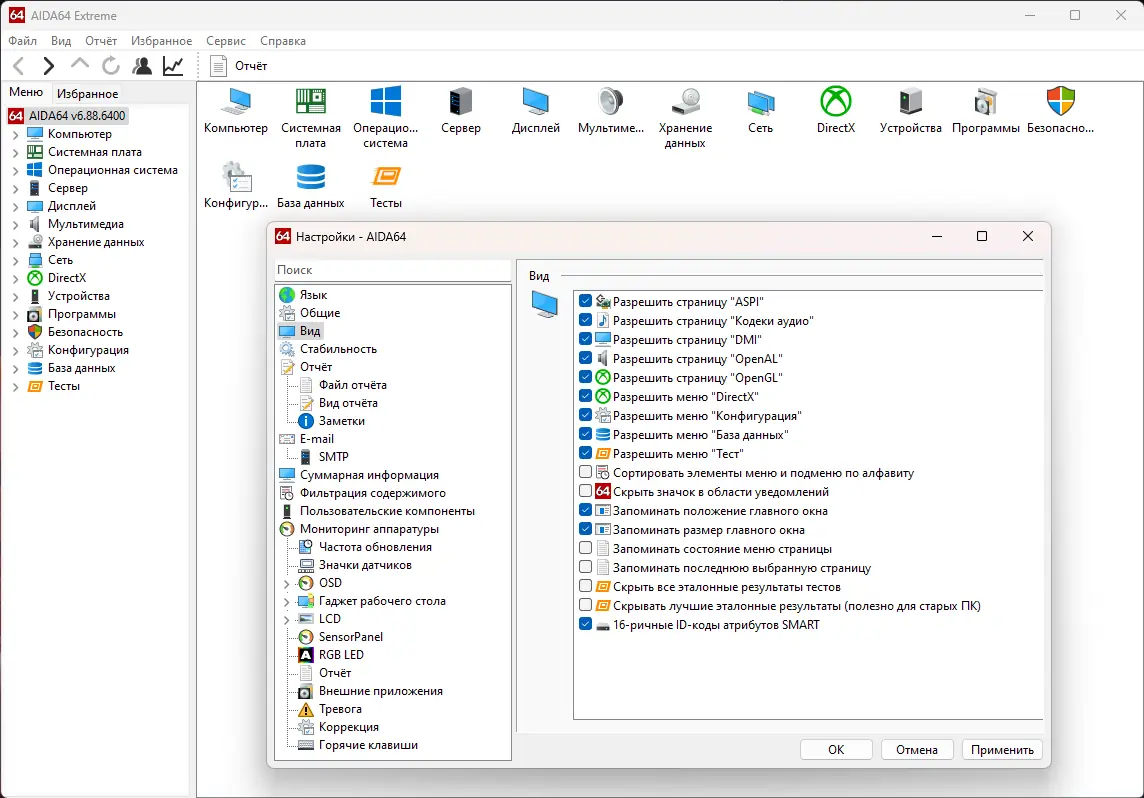Expand LCD node in settings tree
The height and width of the screenshot is (798, 1144).
[286, 619]
